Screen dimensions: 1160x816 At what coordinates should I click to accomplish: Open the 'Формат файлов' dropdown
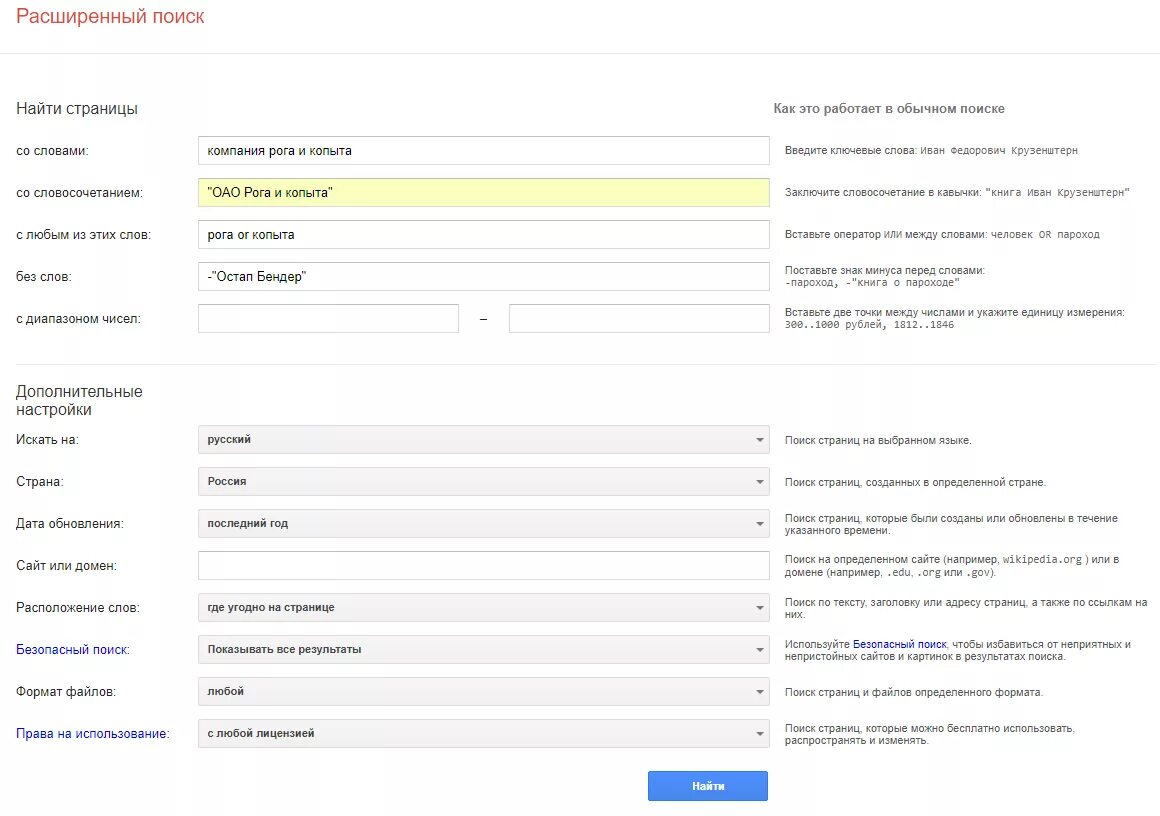tap(483, 692)
